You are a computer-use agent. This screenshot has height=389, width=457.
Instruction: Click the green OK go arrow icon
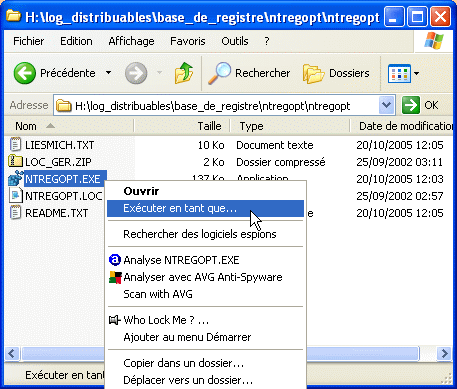(x=411, y=105)
